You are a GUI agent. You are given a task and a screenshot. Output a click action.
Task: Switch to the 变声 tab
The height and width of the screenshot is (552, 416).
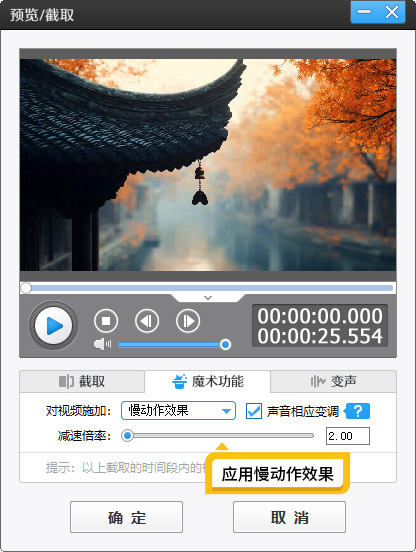pyautogui.click(x=333, y=381)
